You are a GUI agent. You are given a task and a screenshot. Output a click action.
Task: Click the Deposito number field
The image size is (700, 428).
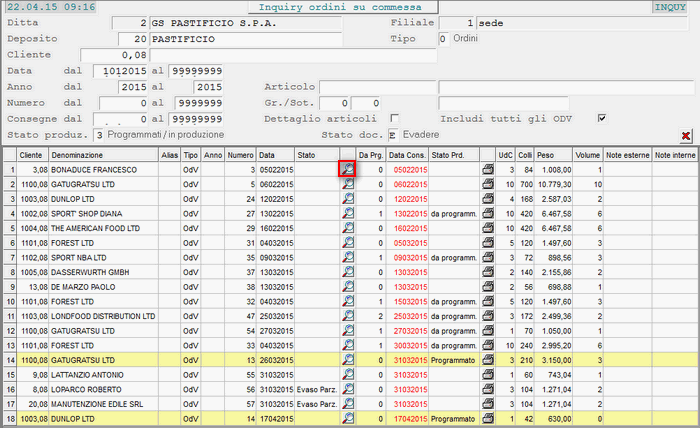pyautogui.click(x=133, y=39)
